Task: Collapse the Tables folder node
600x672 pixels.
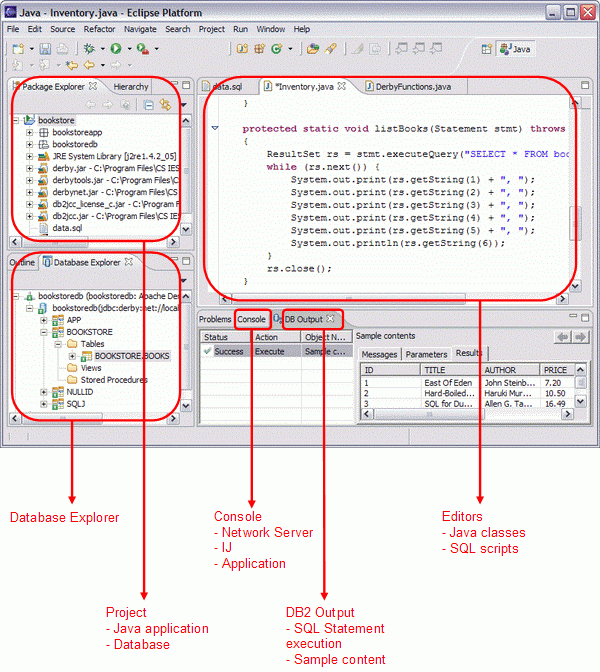Action: point(58,344)
